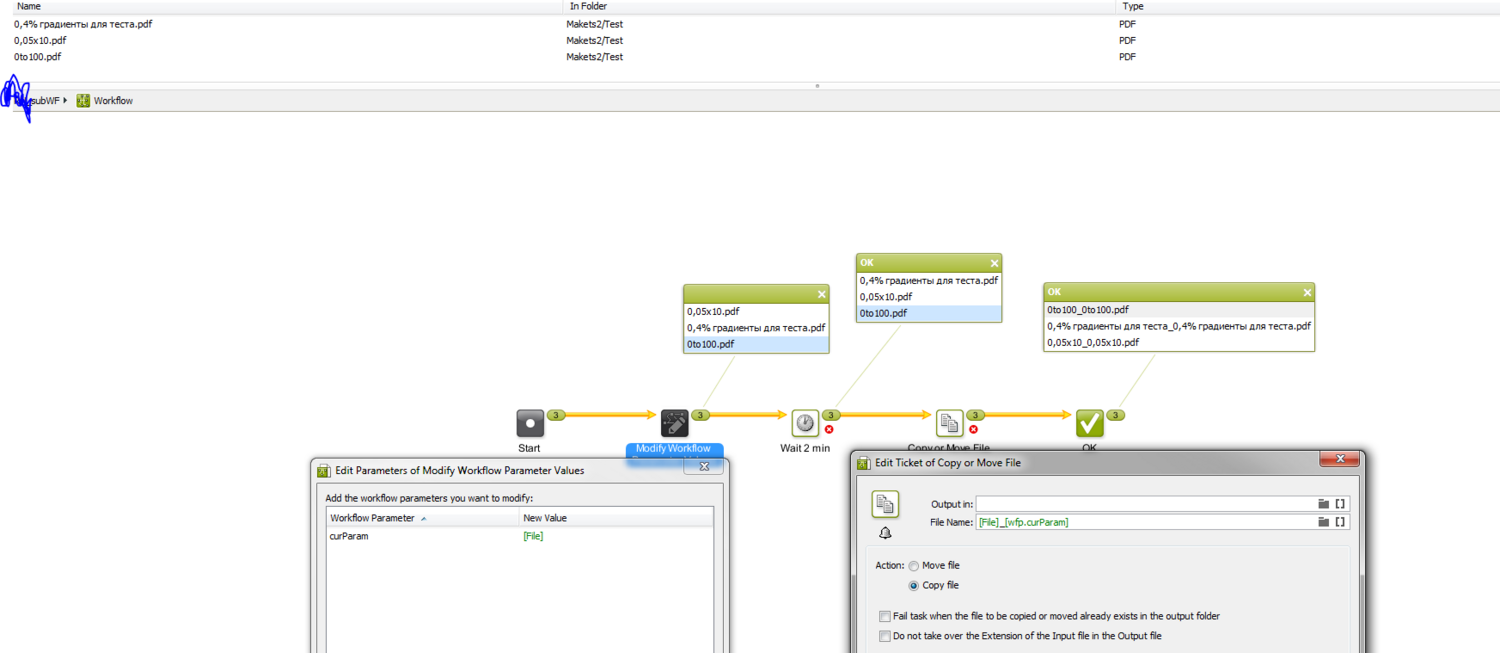Select the Wait 2 min clock node
This screenshot has width=1500, height=653.
pos(805,423)
